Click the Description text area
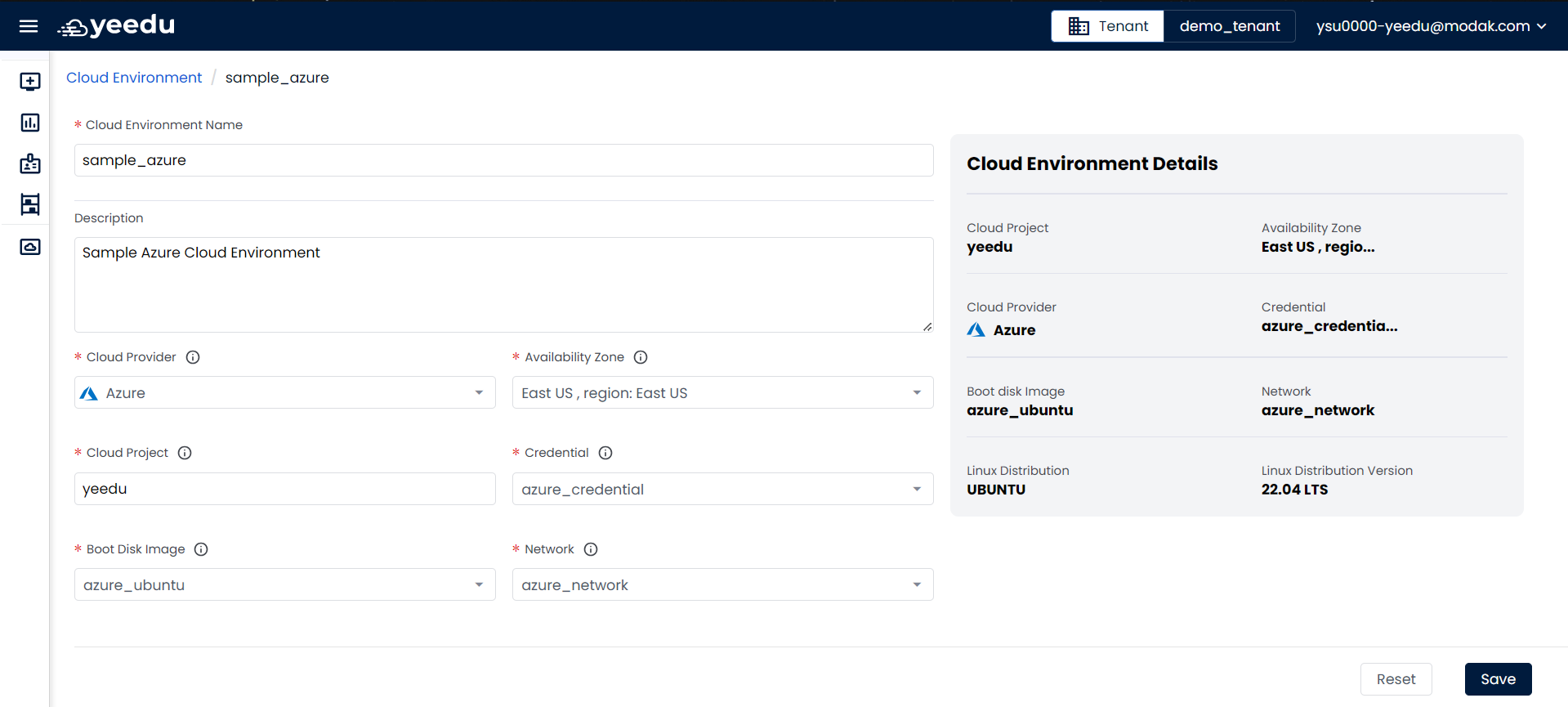The height and width of the screenshot is (707, 1568). pyautogui.click(x=504, y=284)
